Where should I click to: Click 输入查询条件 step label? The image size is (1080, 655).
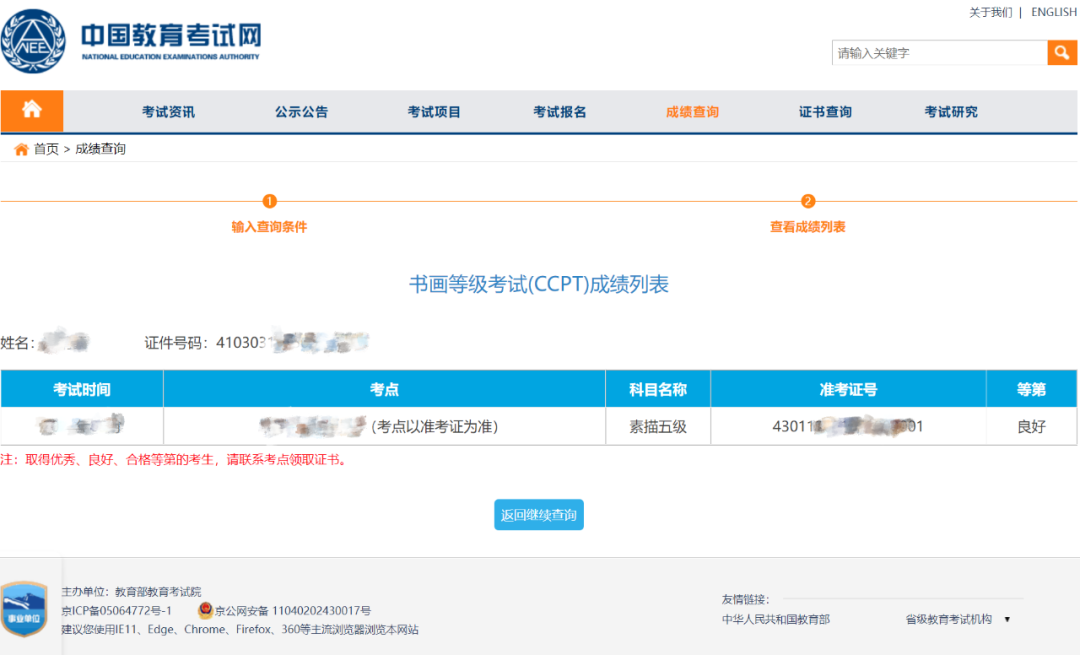coord(269,227)
